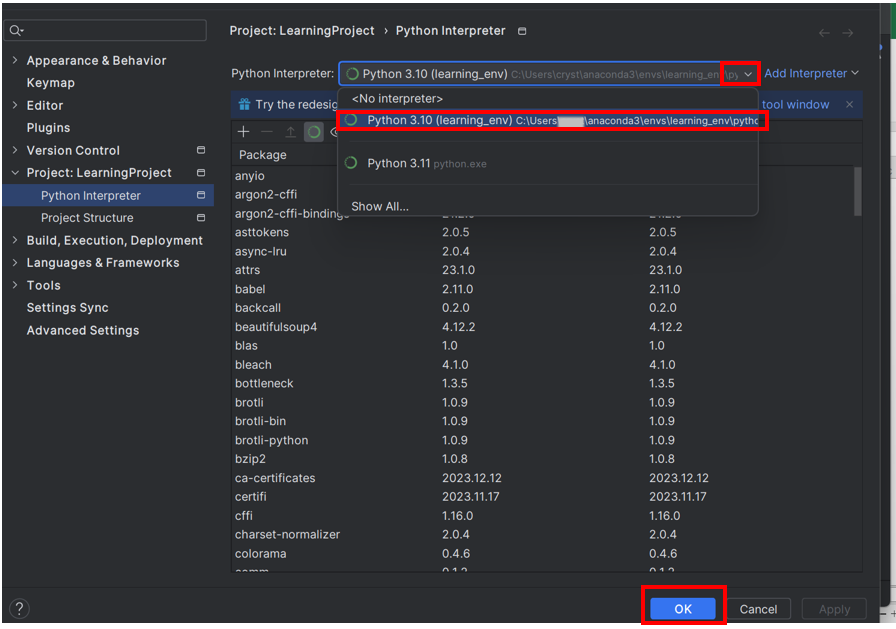Dismiss the redesign banner with the X
Viewport: 896px width, 629px height.
[850, 105]
